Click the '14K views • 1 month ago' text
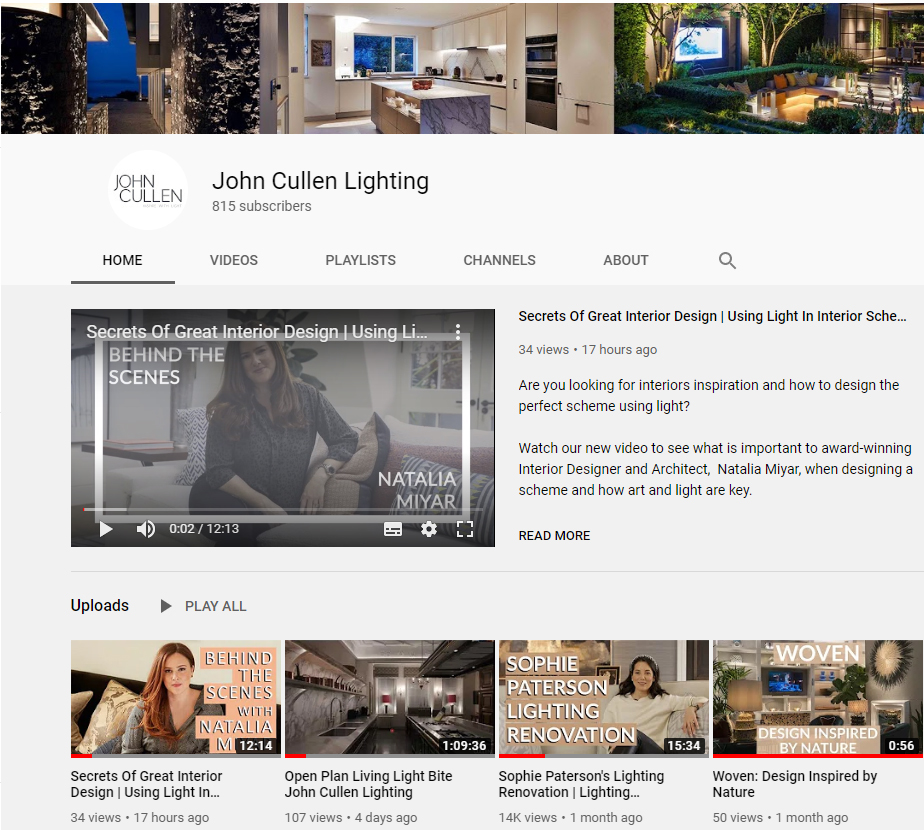 (x=570, y=818)
